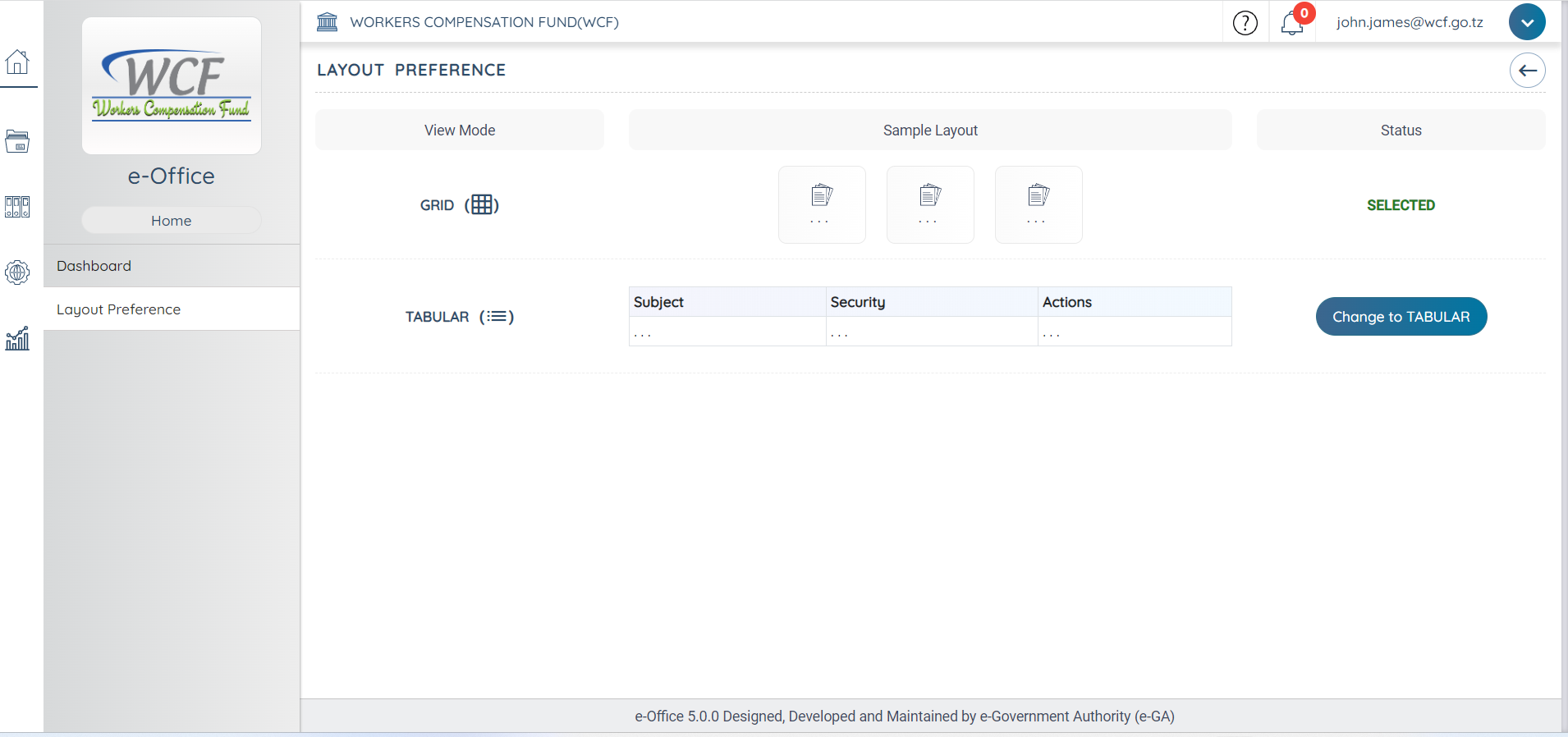Screen dimensions: 1568x737
Task: Click the grid view mode icon
Action: 482,205
